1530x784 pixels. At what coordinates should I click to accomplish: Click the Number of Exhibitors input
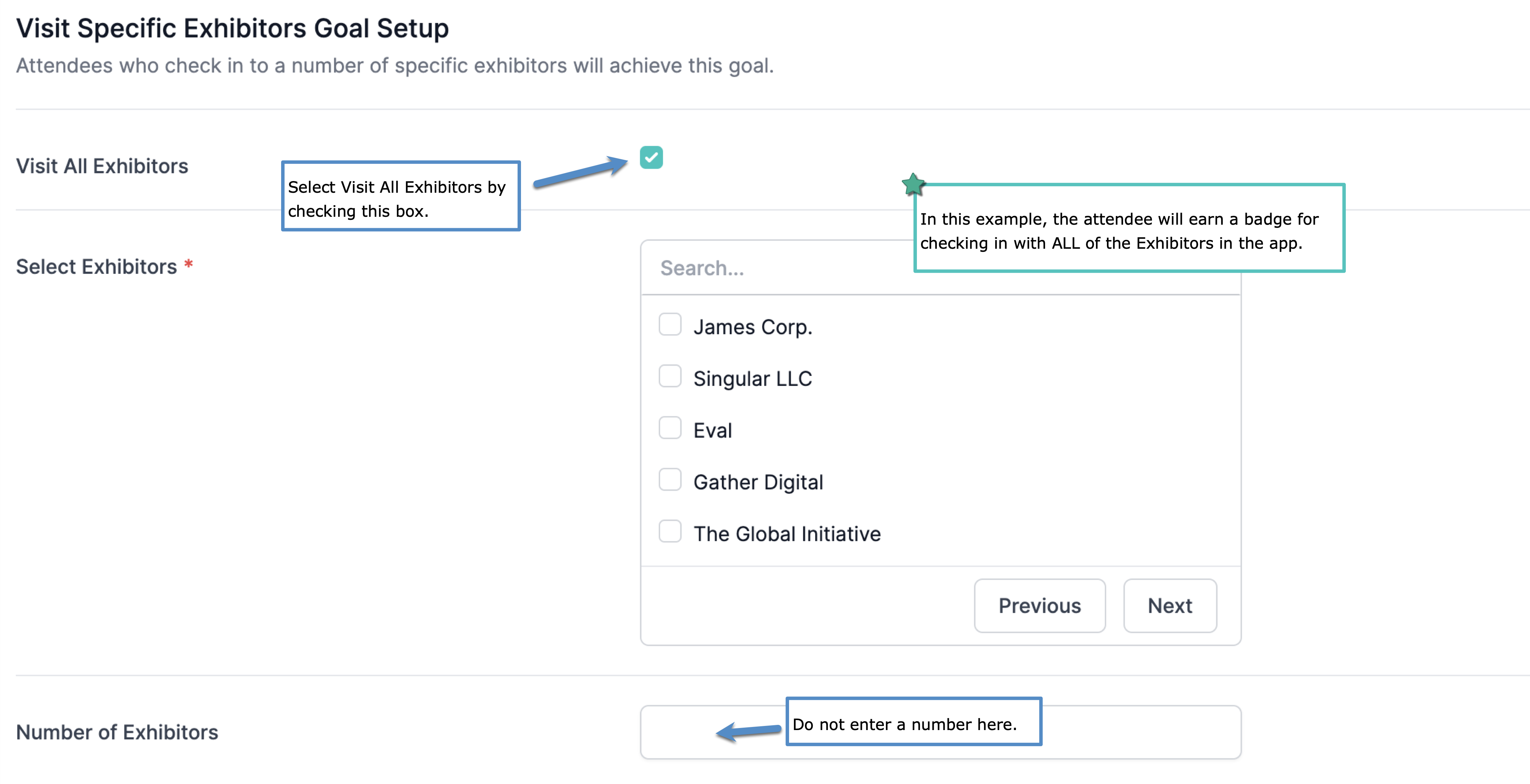click(713, 732)
